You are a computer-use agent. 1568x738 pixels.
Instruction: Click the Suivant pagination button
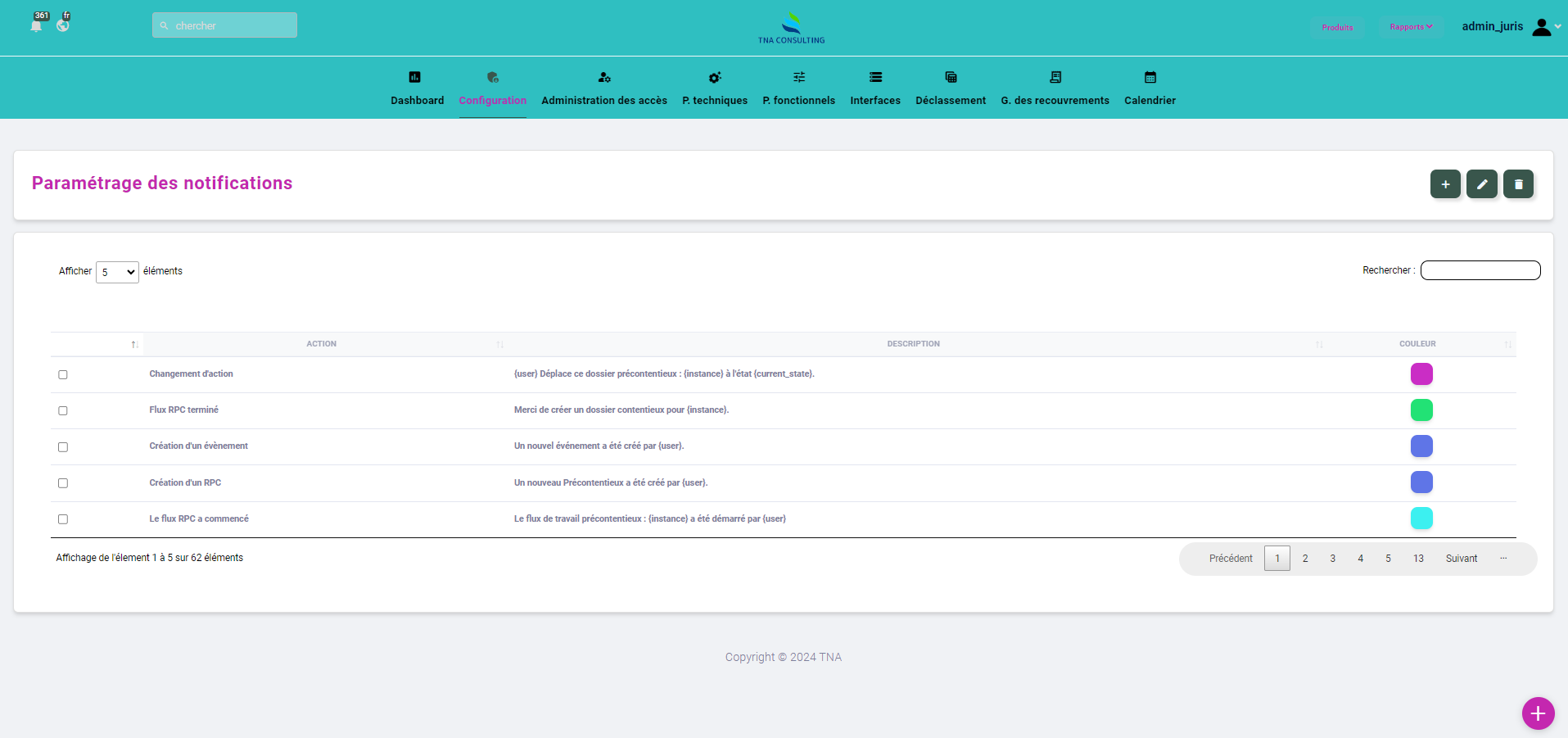[1461, 559]
